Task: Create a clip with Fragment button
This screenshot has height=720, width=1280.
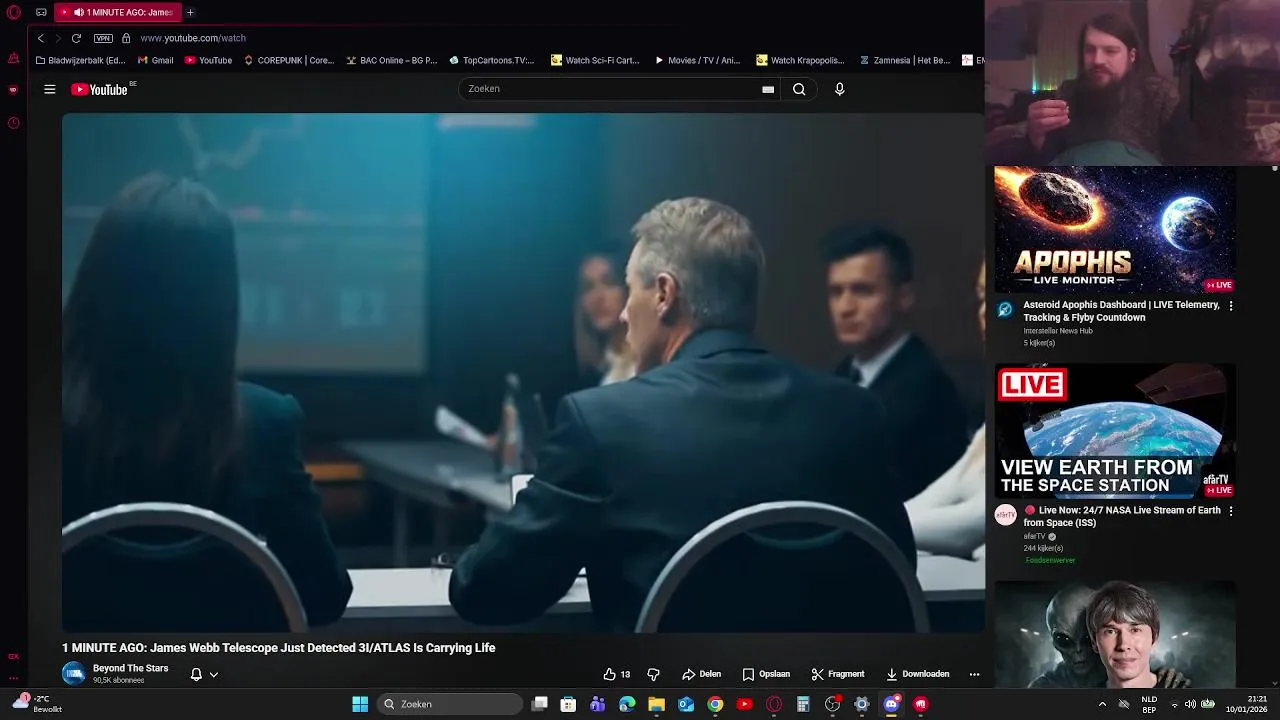Action: pos(838,674)
